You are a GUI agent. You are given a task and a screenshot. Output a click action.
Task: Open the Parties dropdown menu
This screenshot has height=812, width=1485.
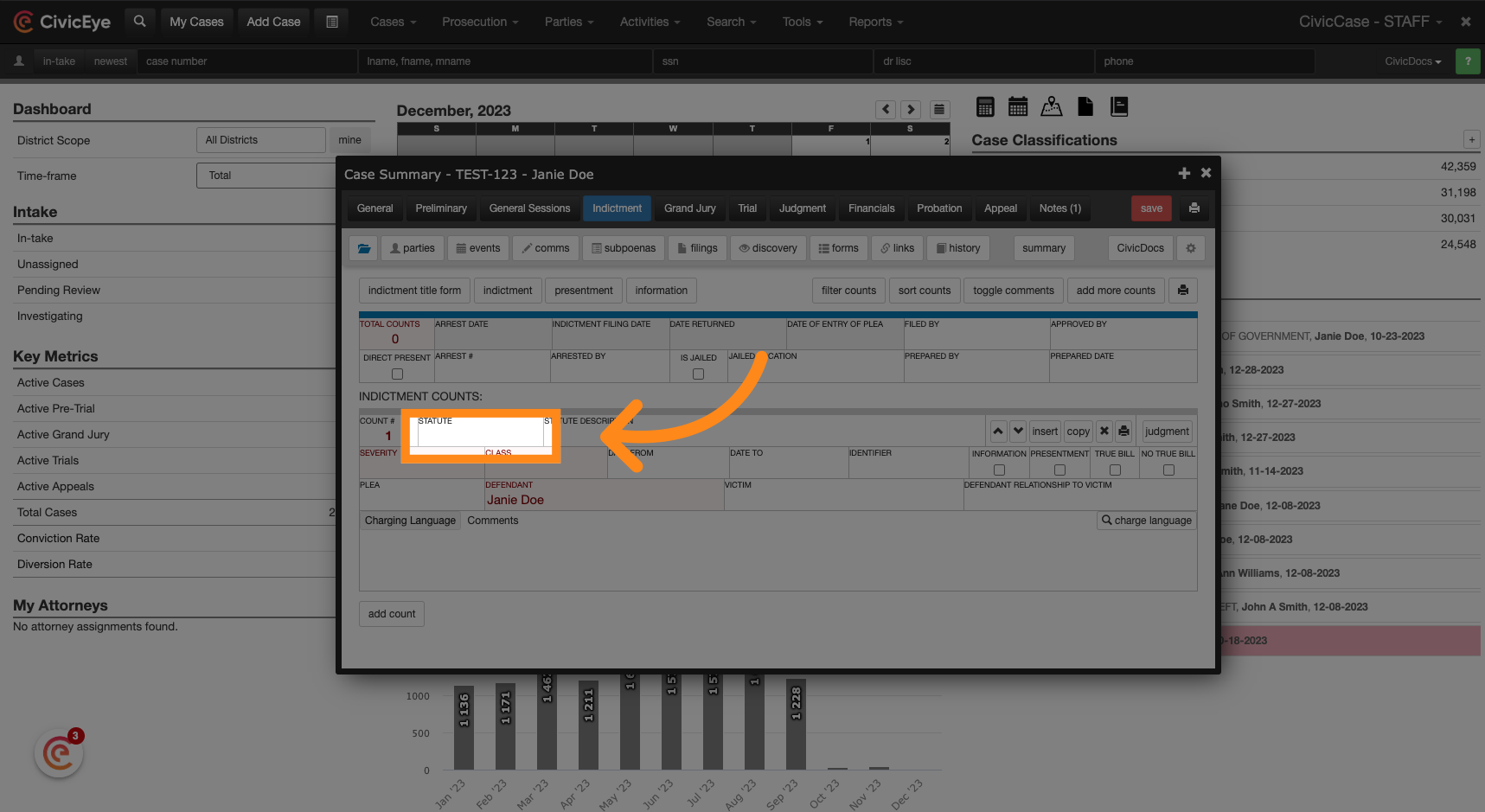569,22
